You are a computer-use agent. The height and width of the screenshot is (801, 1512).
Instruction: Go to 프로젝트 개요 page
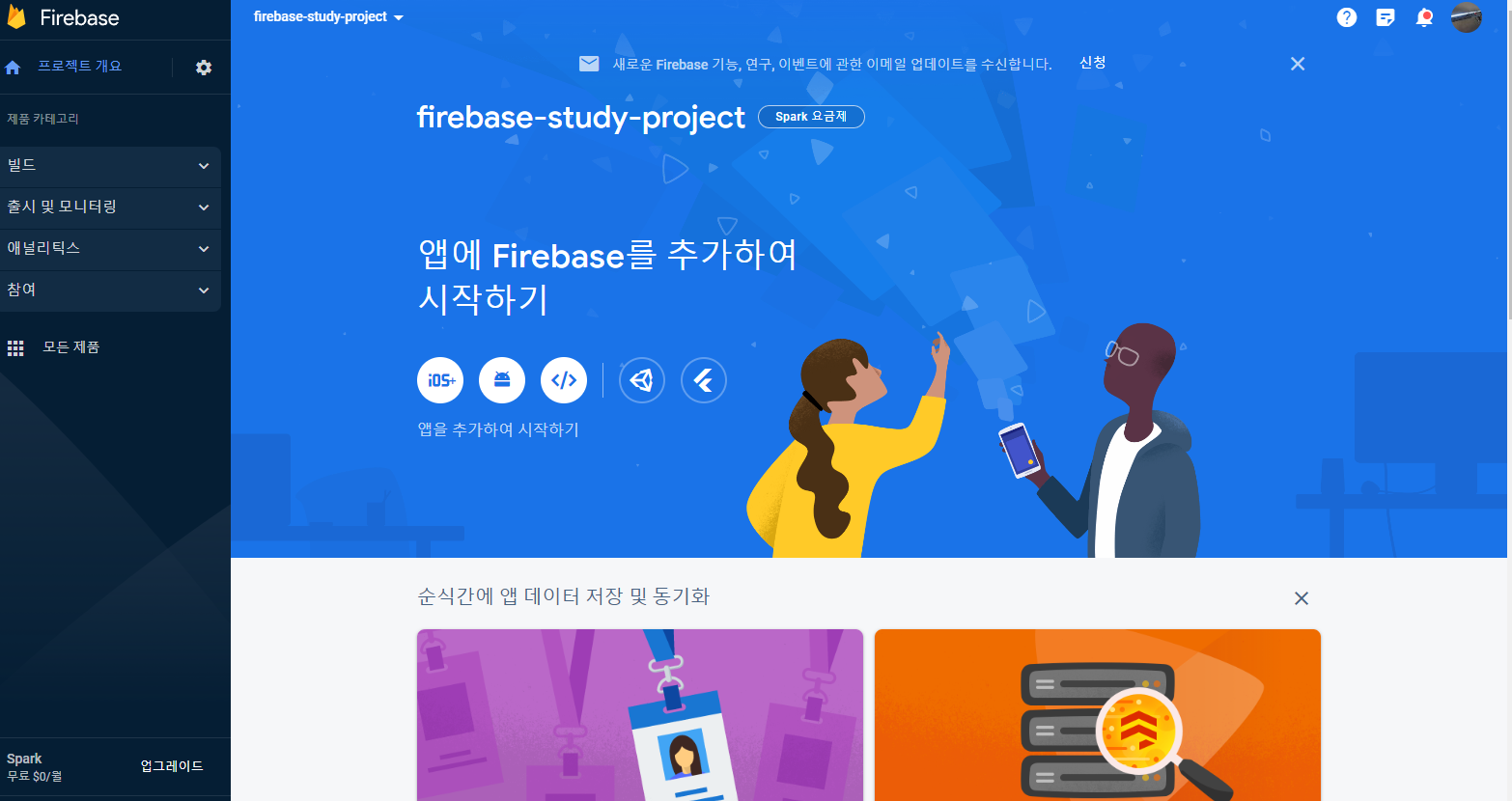(x=79, y=67)
